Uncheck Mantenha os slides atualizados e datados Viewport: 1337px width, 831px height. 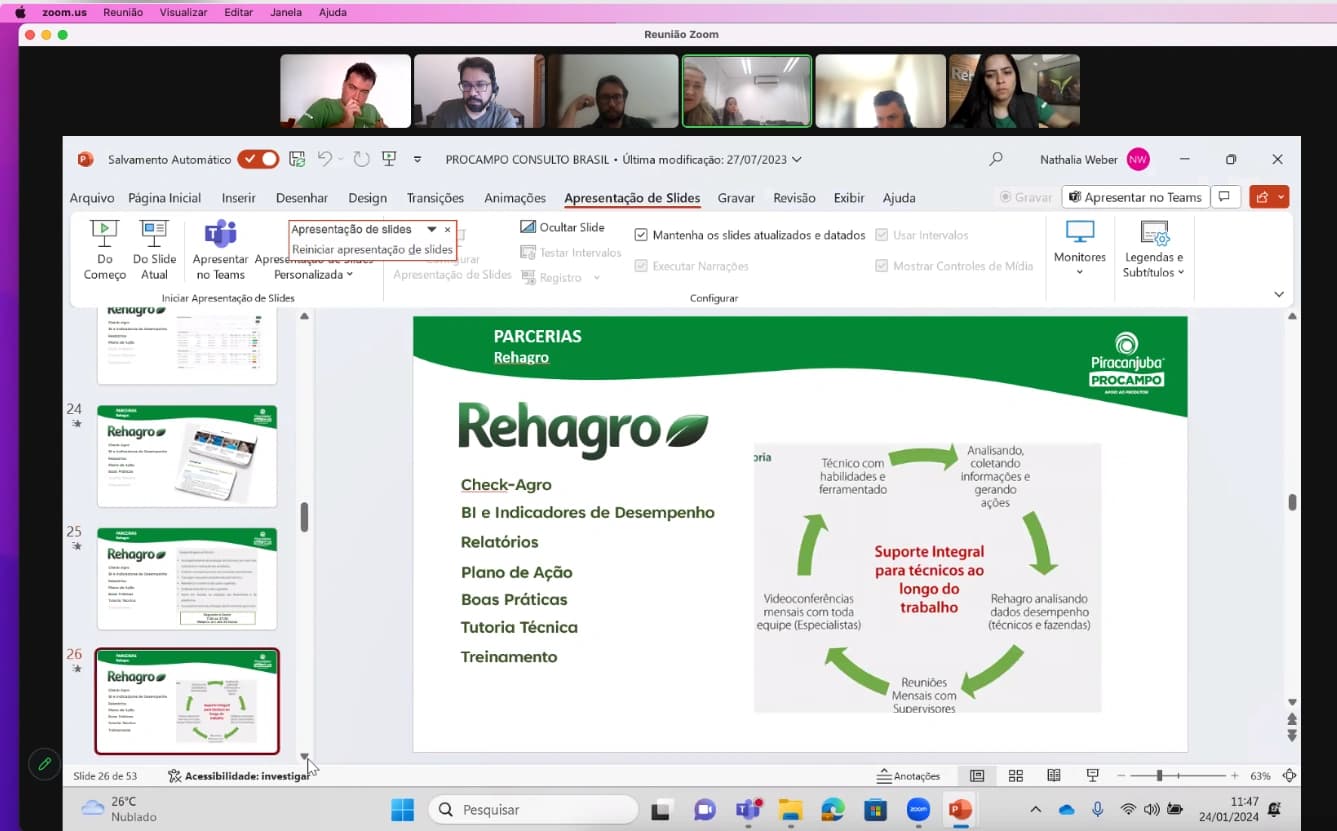click(641, 235)
